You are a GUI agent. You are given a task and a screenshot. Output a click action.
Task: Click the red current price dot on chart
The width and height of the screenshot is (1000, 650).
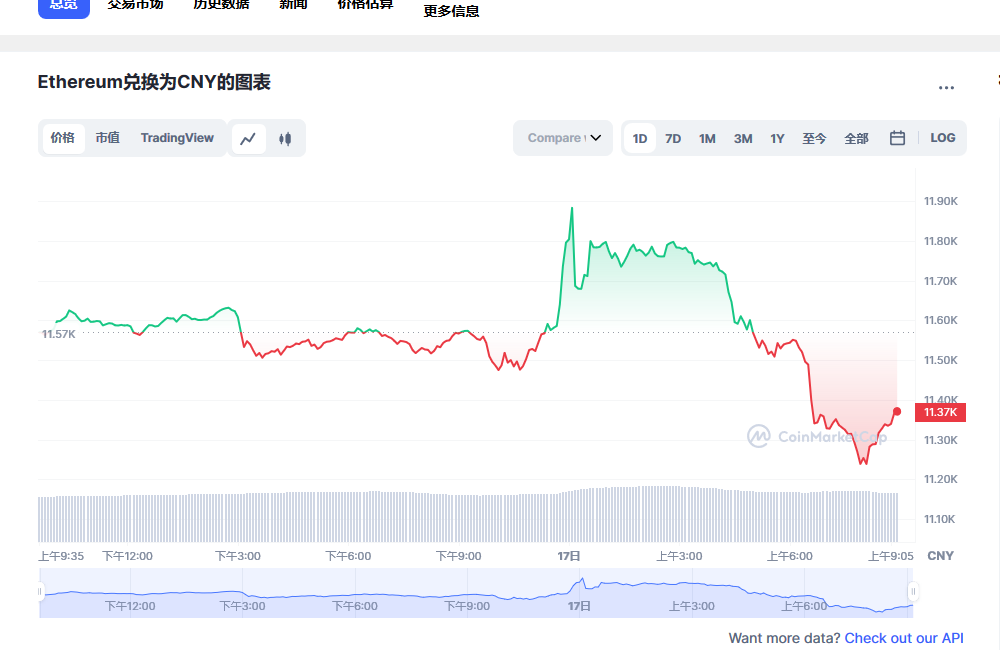click(x=897, y=411)
